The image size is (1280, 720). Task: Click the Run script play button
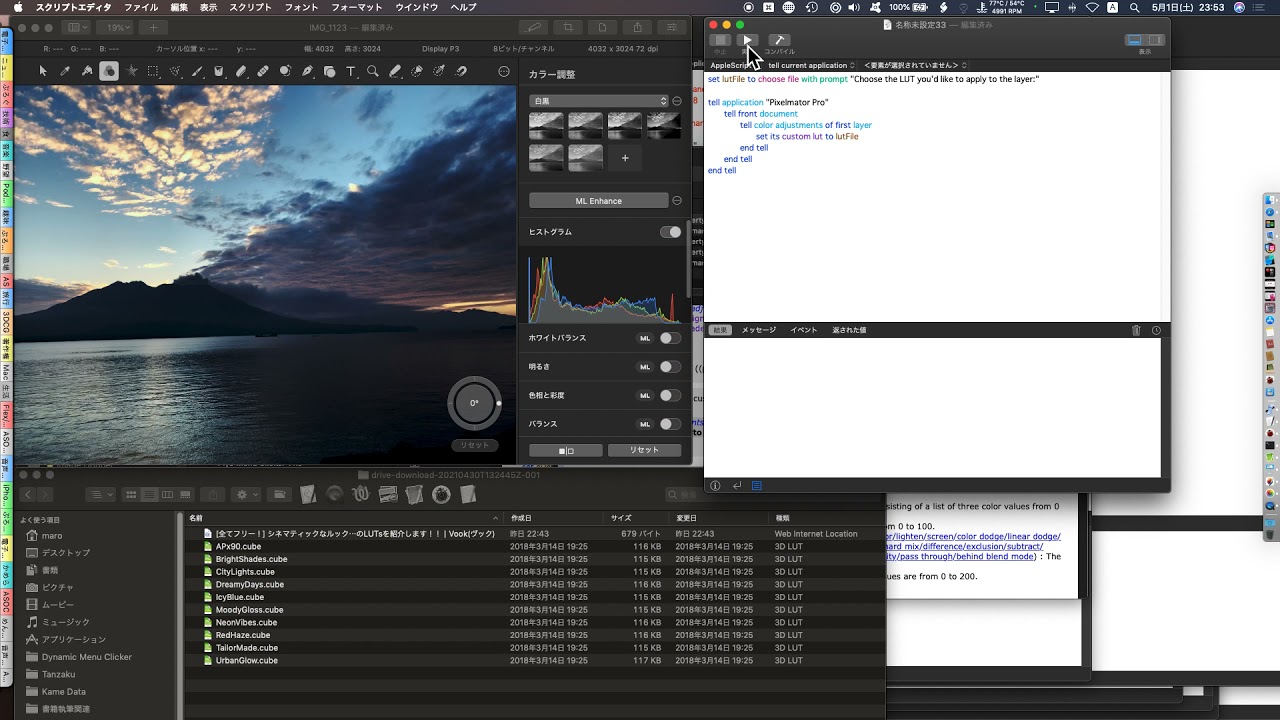tap(748, 40)
